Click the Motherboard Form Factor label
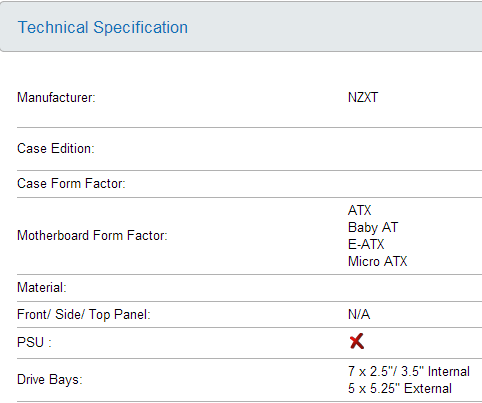The image size is (482, 403). 92,236
